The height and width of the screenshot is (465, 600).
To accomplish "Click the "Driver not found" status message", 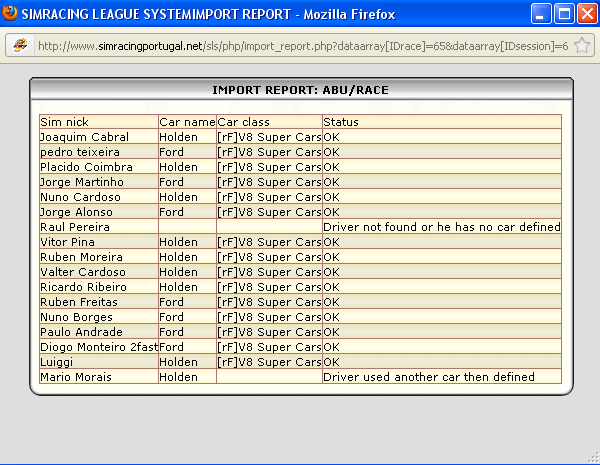I will tap(441, 227).
